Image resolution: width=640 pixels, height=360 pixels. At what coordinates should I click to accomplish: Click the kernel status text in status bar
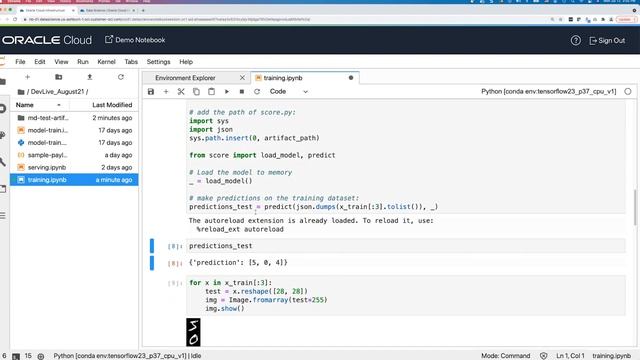(x=127, y=356)
